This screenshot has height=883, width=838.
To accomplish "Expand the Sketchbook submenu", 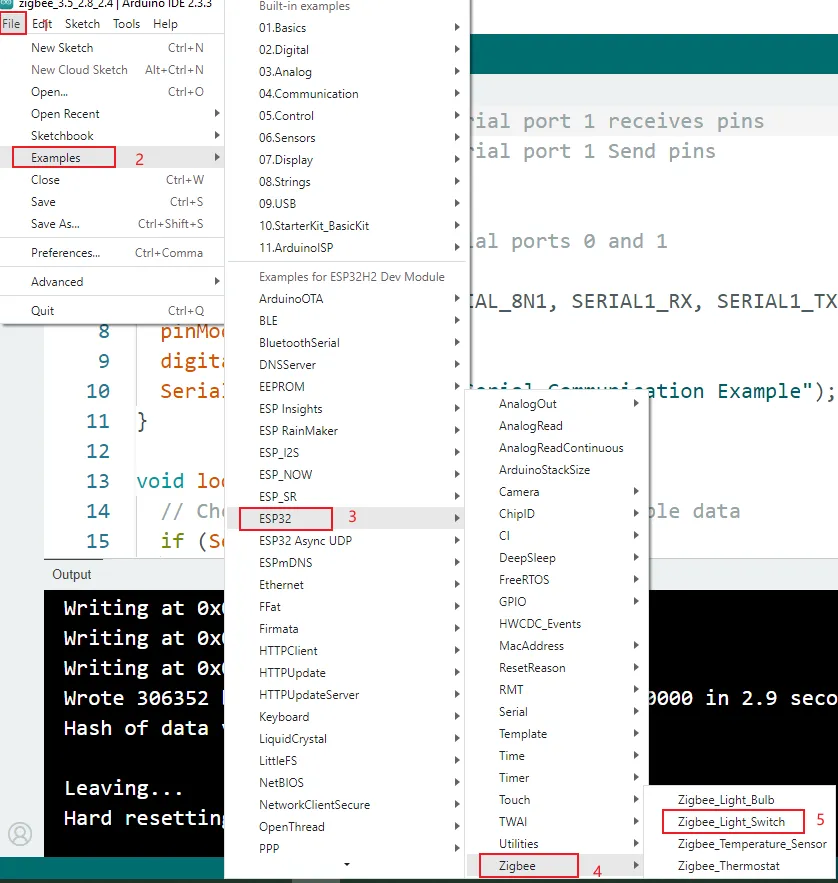I will click(113, 136).
